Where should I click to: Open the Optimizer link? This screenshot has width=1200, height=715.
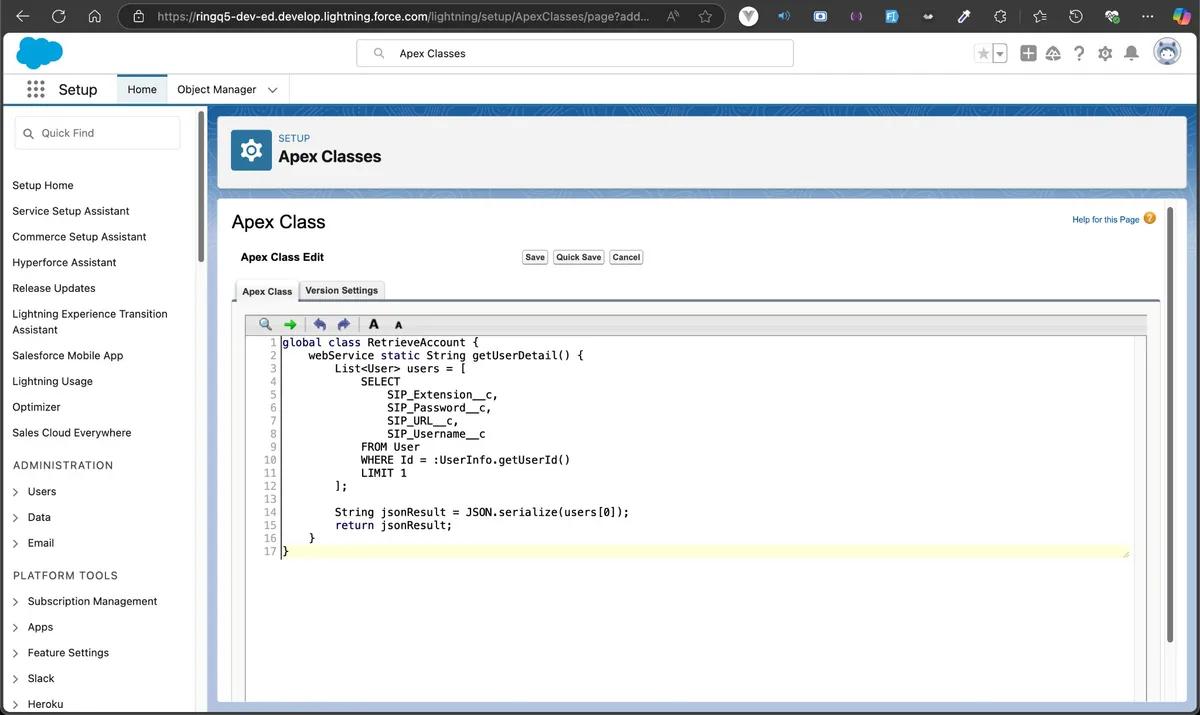(36, 407)
